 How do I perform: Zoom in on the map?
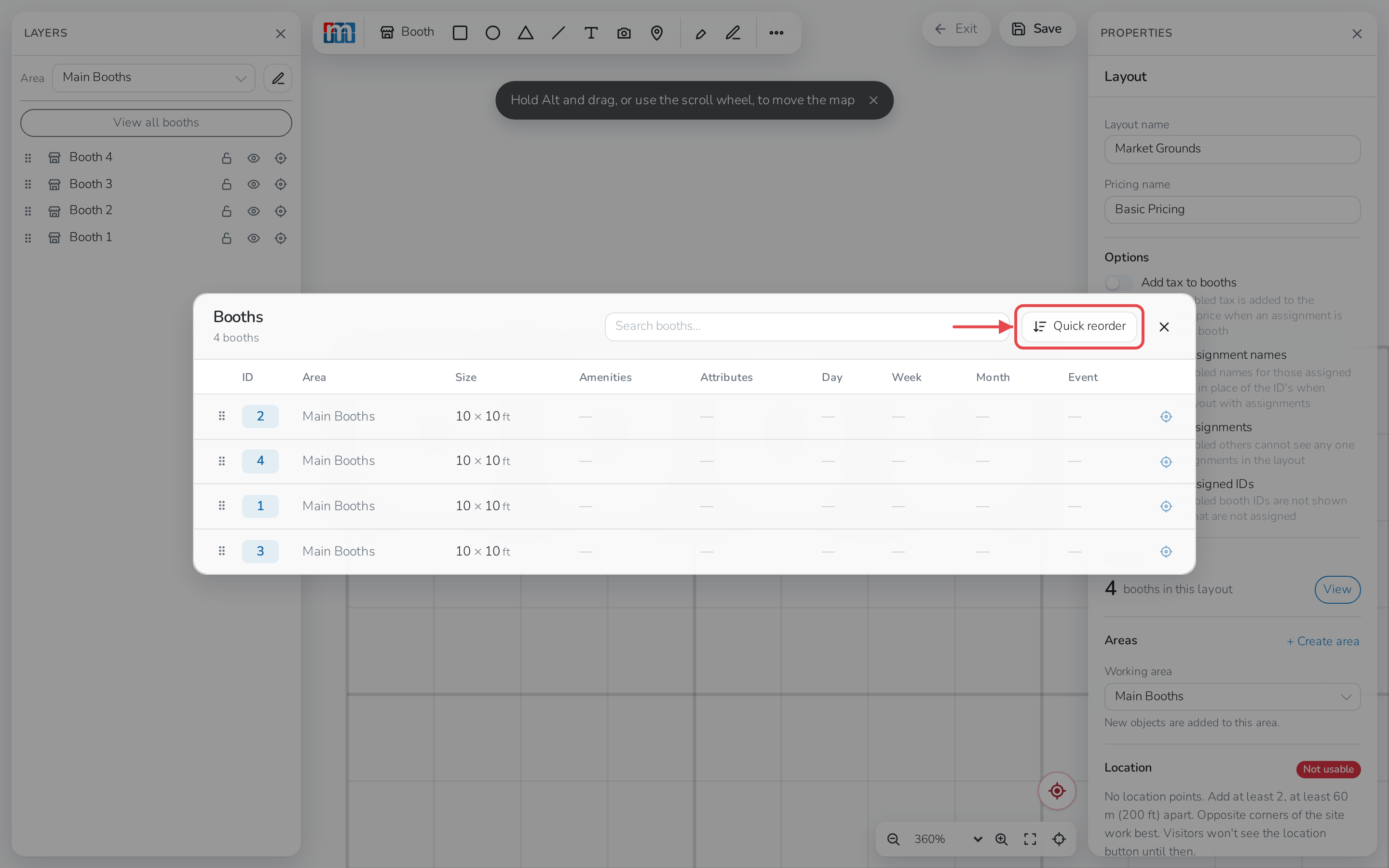point(1002,839)
